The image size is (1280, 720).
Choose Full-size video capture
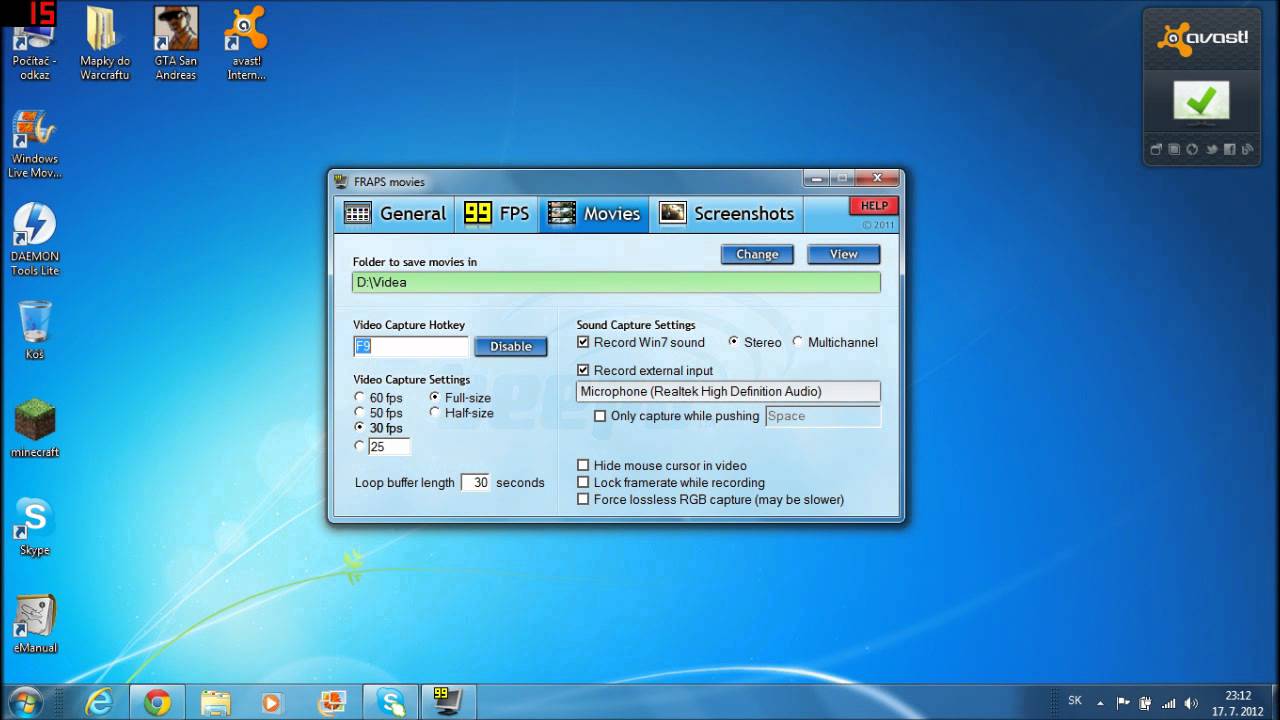460,398
